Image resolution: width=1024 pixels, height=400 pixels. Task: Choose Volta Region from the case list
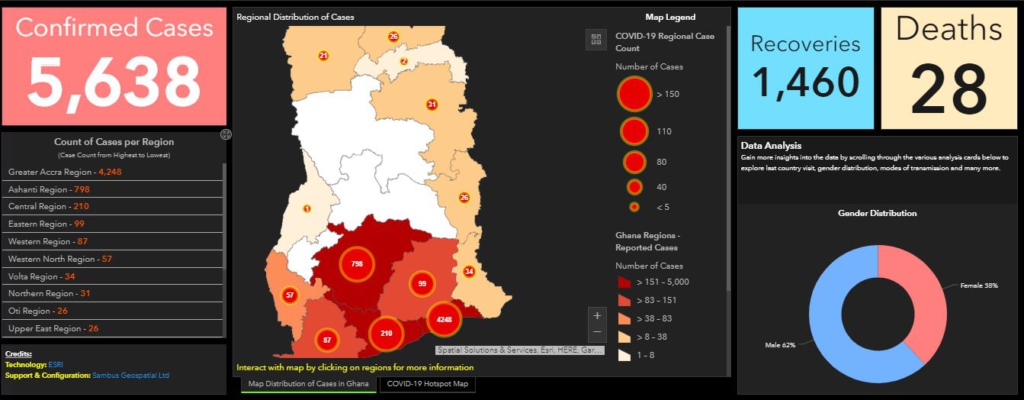coord(42,276)
